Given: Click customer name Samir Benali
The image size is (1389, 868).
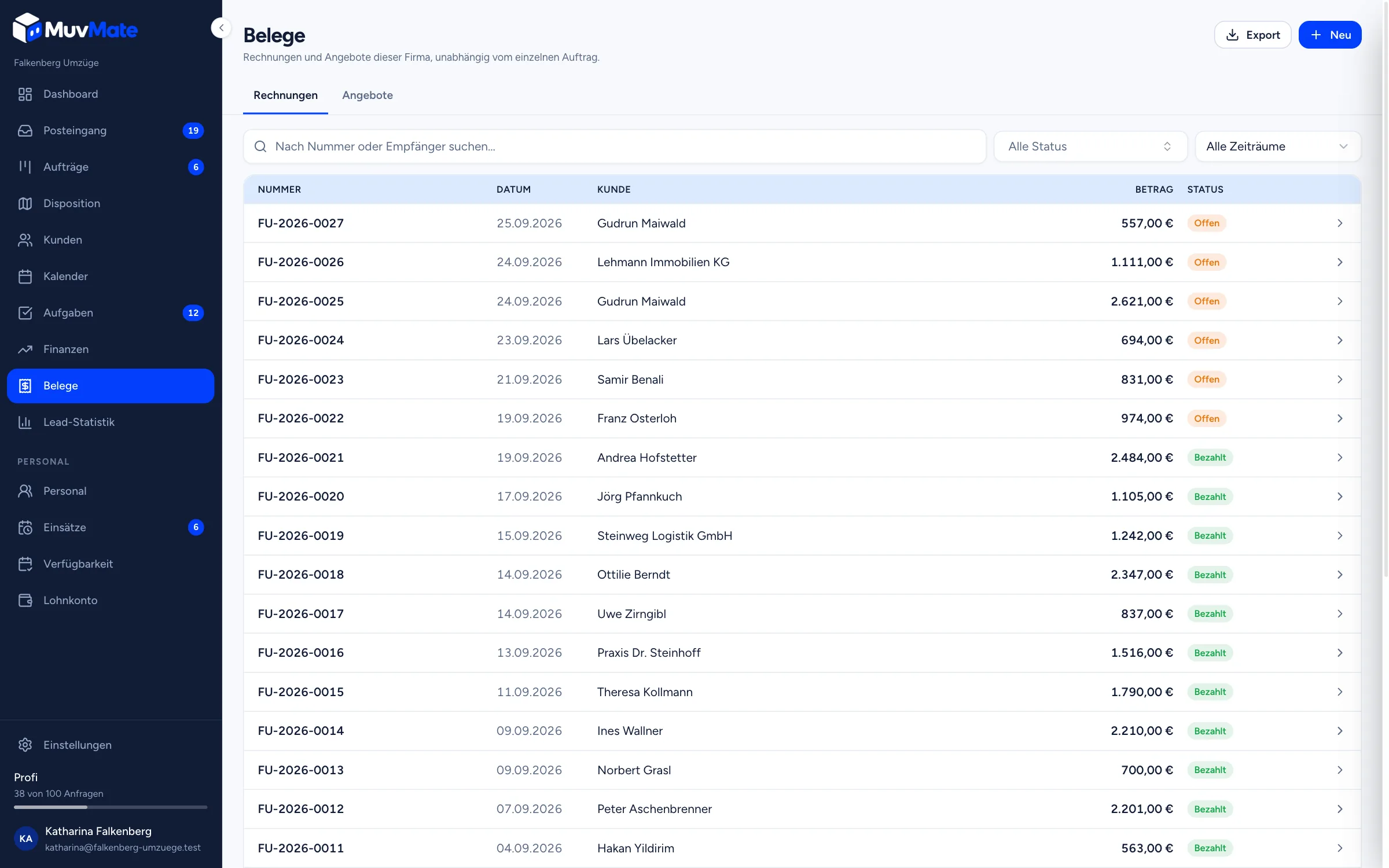Looking at the screenshot, I should tap(630, 380).
